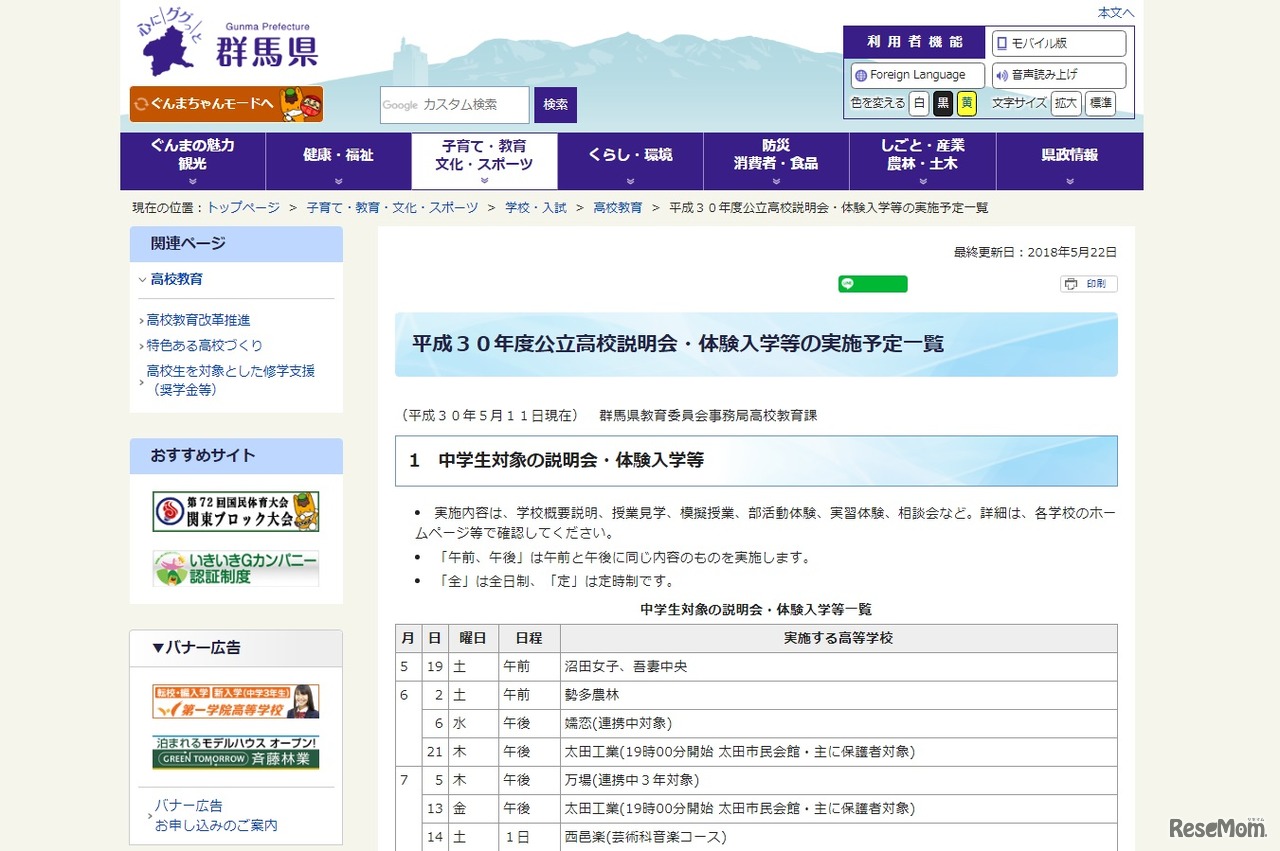Viewport: 1280px width, 851px height.
Task: Open the くらし・環境 menu tab
Action: click(x=630, y=161)
